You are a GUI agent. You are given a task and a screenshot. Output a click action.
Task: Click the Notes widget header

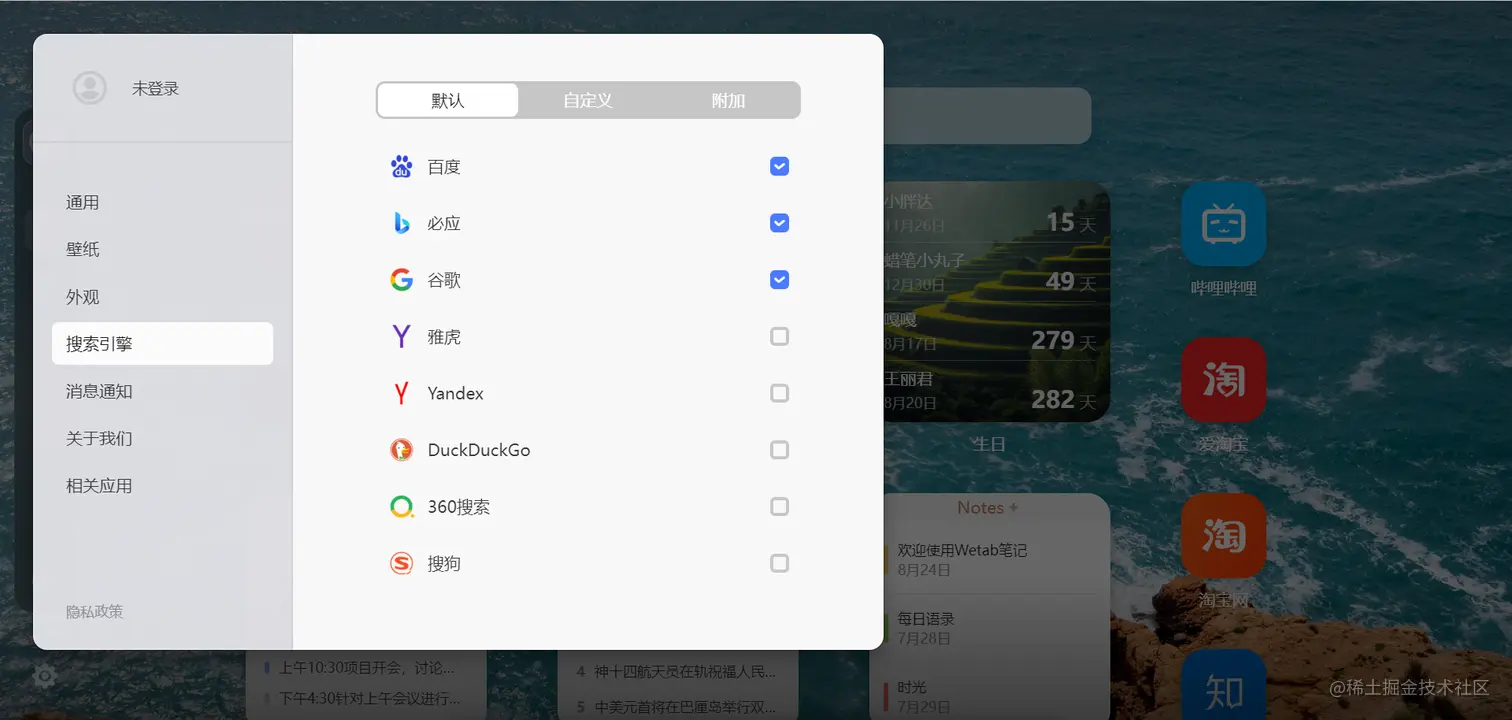pyautogui.click(x=987, y=508)
